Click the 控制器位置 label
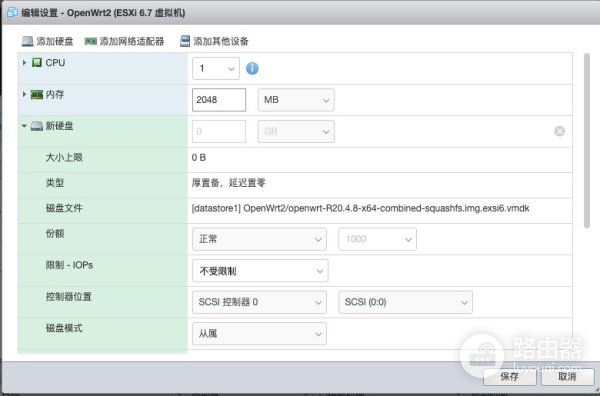This screenshot has height=396, width=600. [68, 297]
